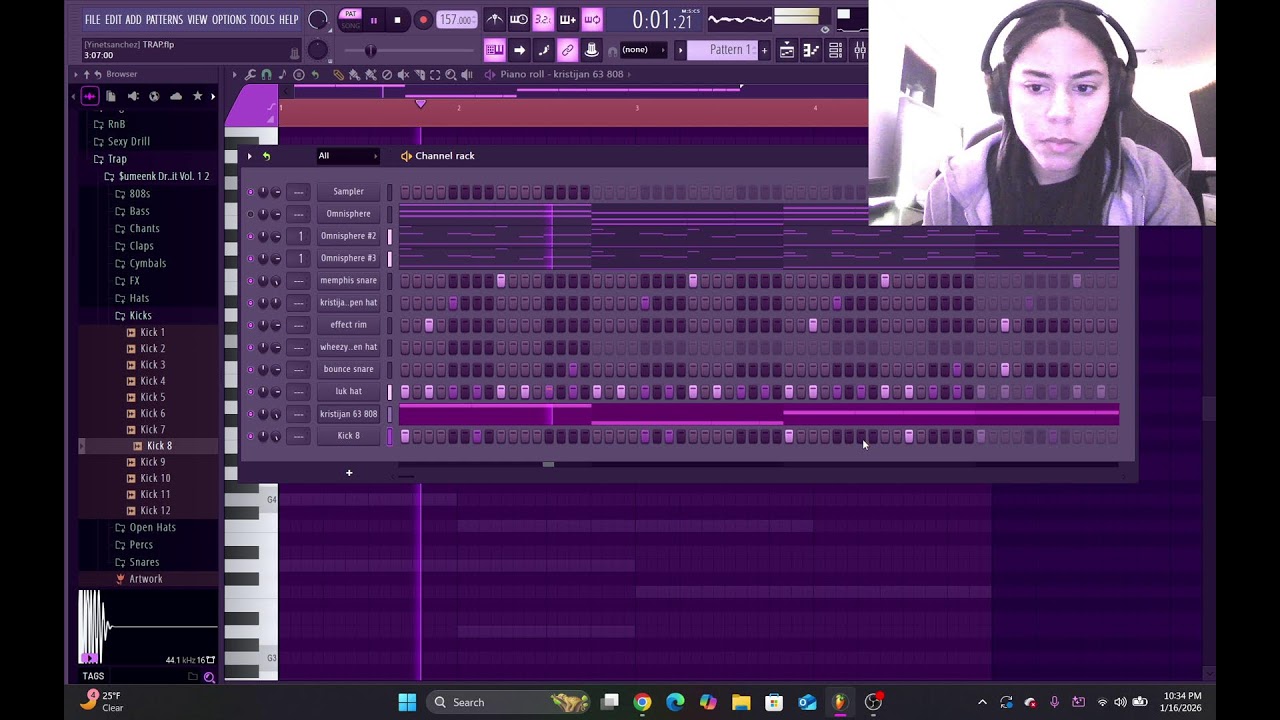
Task: Click the browser search magnifier icon
Action: 209,677
